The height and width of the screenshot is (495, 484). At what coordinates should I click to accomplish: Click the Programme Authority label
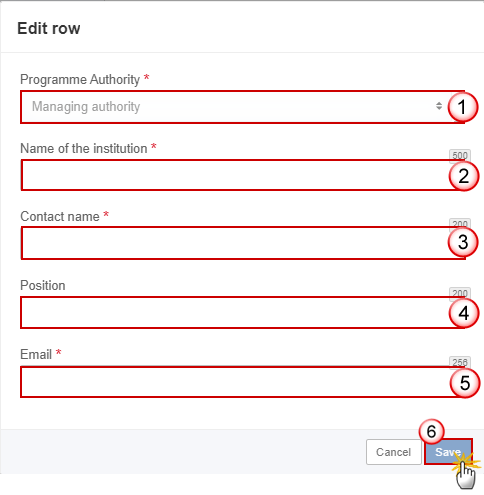point(80,80)
